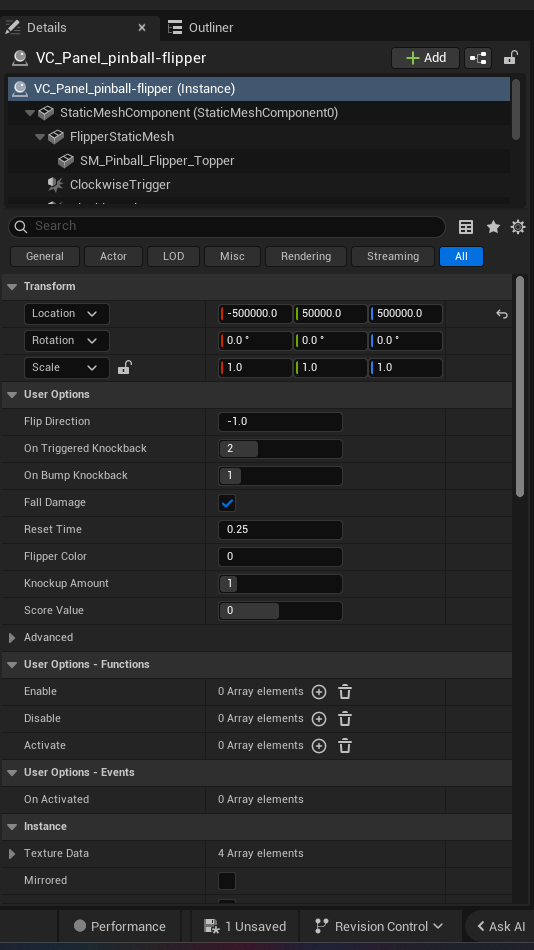Click the FlipperStaticMesh cube icon

56,137
